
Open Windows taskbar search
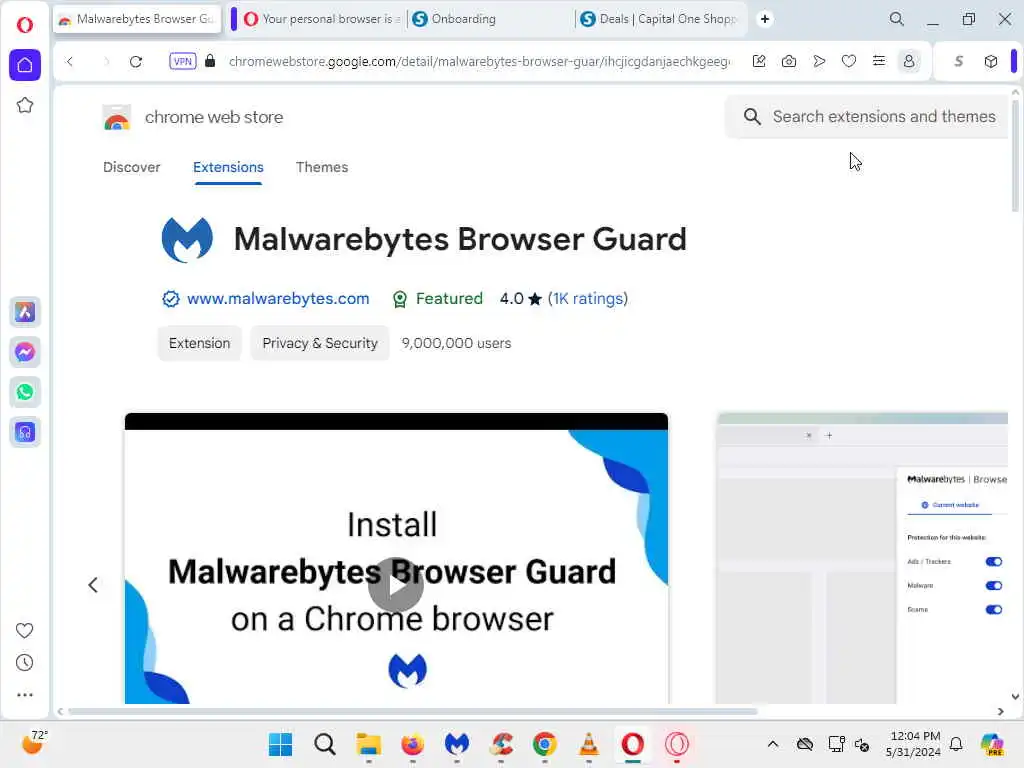click(x=325, y=744)
